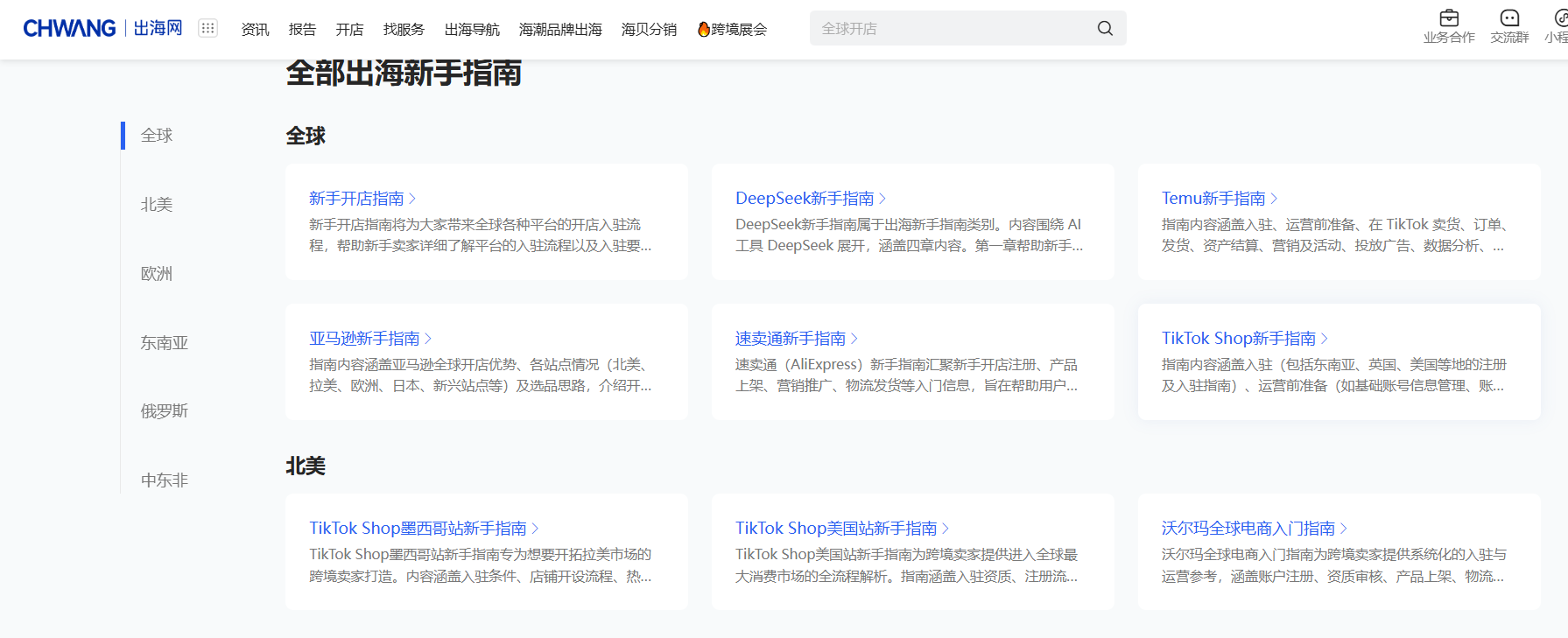This screenshot has width=1568, height=638.
Task: Type in the 全球开店 search field
Action: tap(950, 29)
